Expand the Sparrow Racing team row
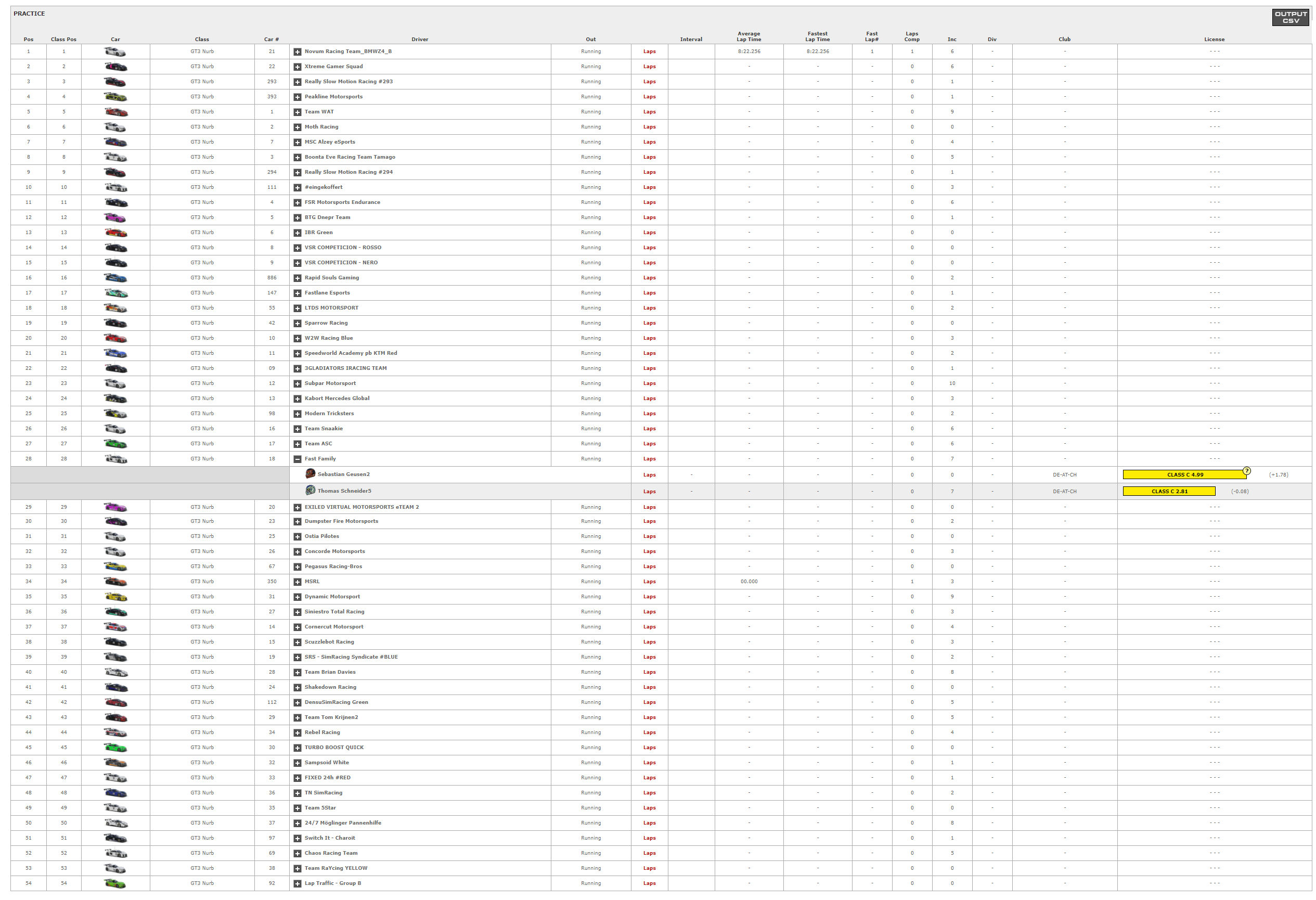 click(298, 324)
